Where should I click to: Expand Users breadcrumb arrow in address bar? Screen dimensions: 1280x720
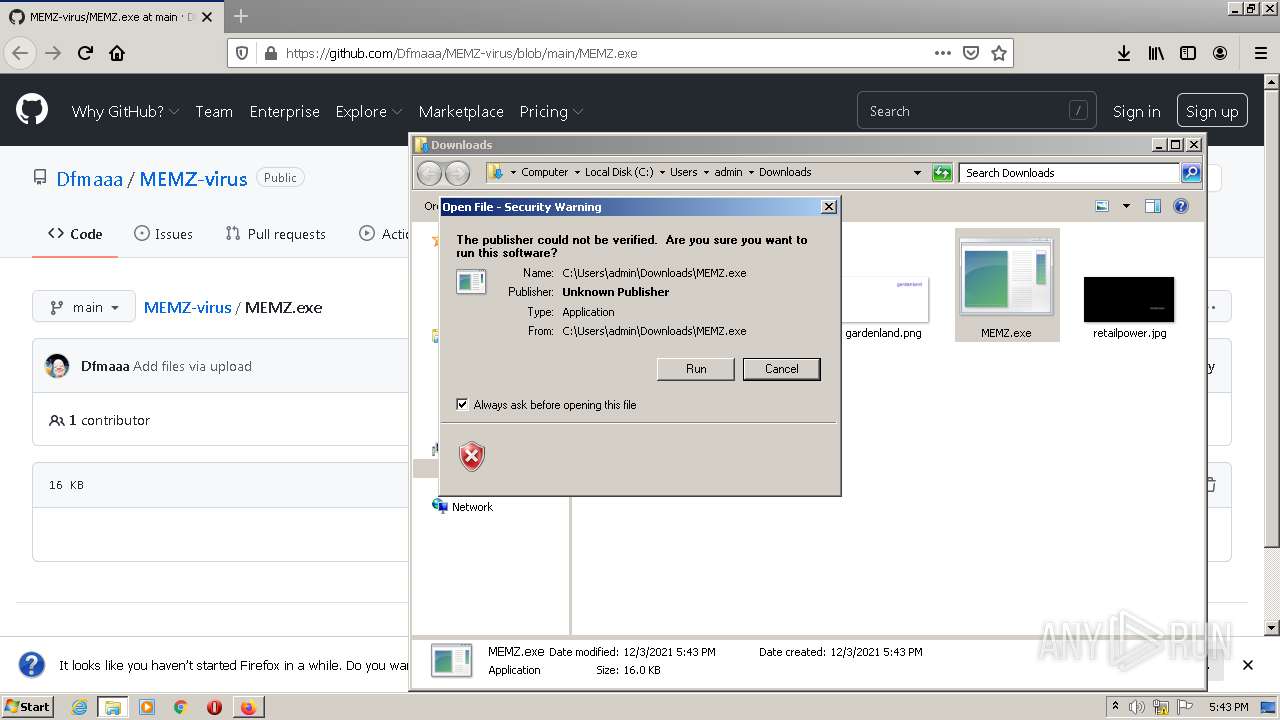[x=706, y=172]
